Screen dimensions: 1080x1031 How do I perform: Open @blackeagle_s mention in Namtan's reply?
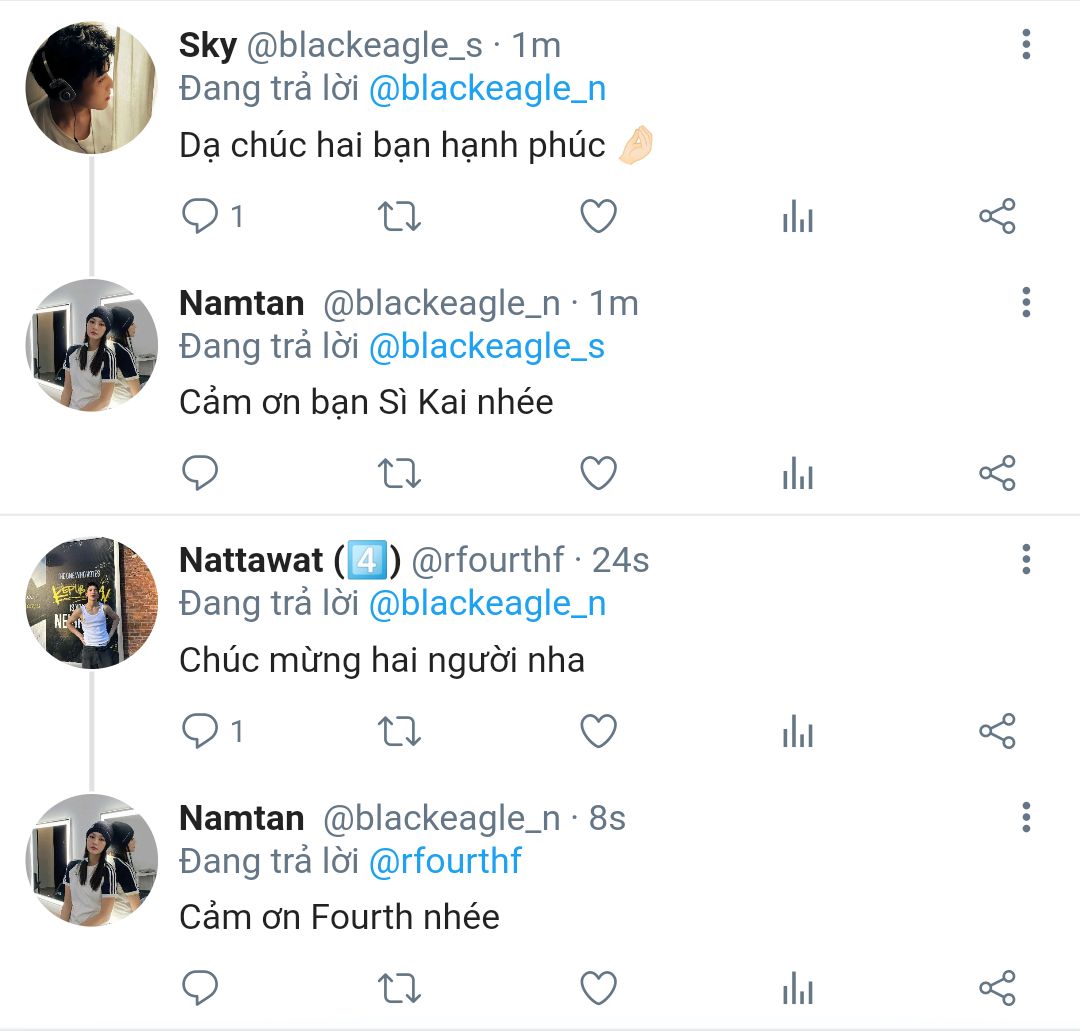[x=487, y=347]
